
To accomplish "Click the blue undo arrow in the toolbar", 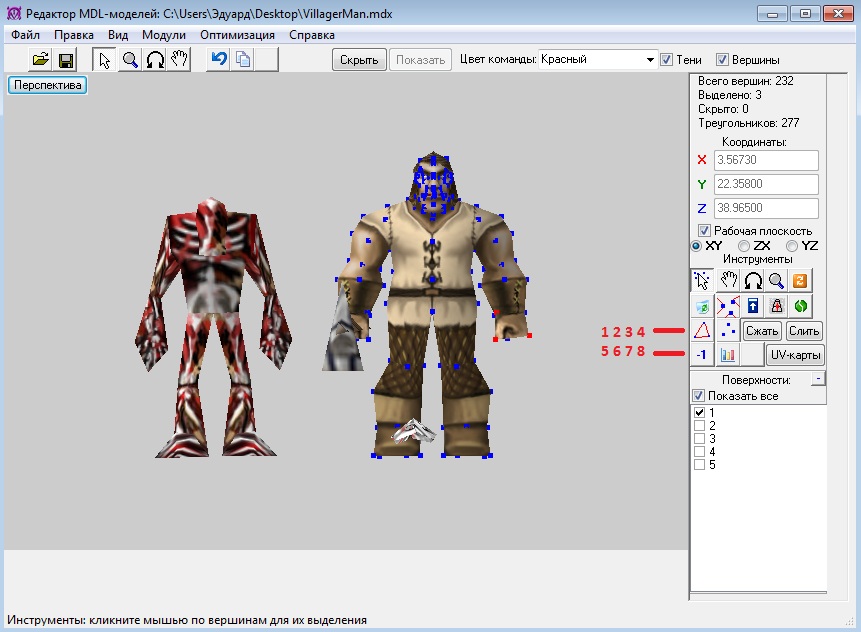I will tap(218, 60).
